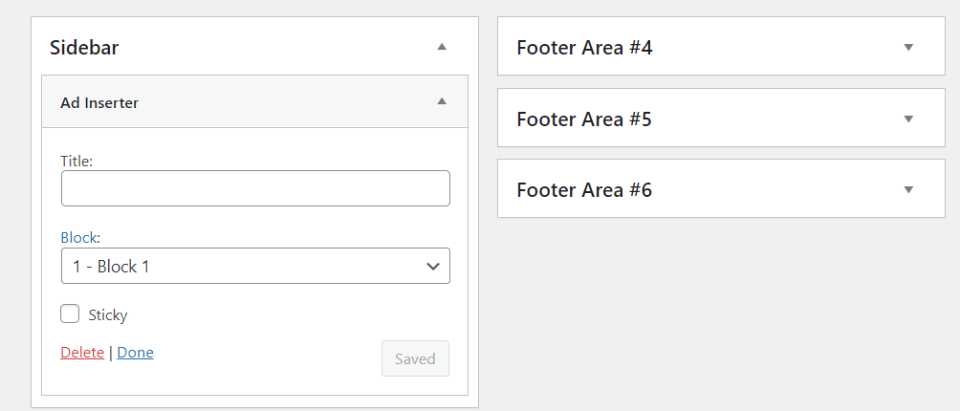Enable the Sticky checkbox

(70, 314)
